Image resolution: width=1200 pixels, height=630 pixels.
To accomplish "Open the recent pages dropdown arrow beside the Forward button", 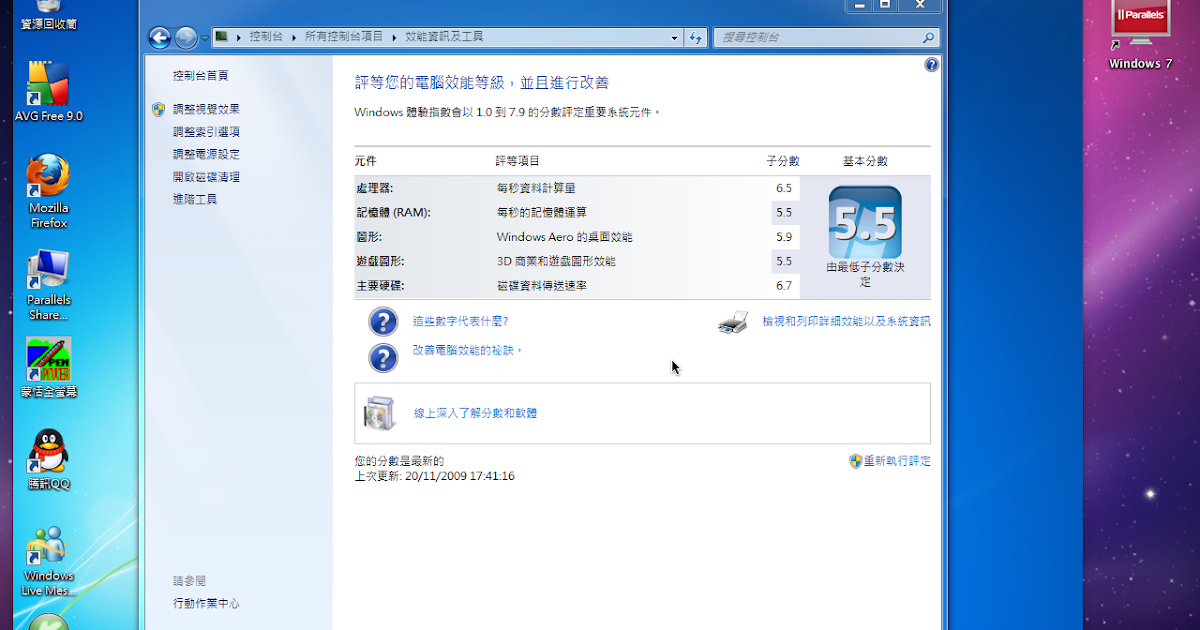I will (x=204, y=38).
